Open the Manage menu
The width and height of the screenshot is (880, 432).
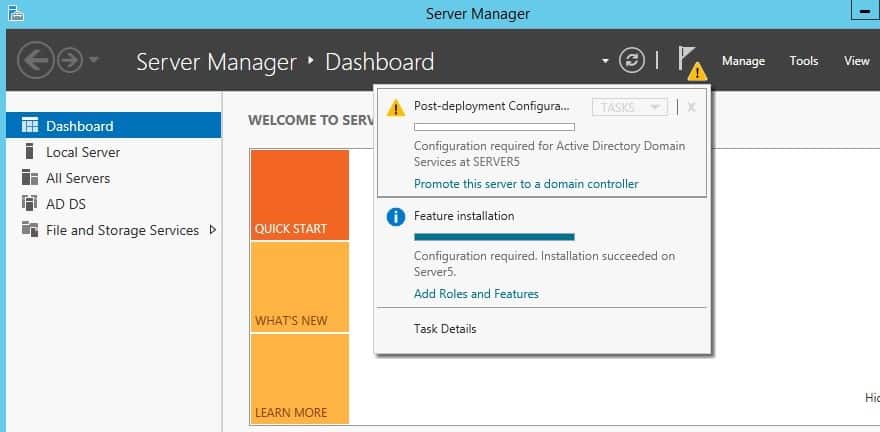[743, 61]
